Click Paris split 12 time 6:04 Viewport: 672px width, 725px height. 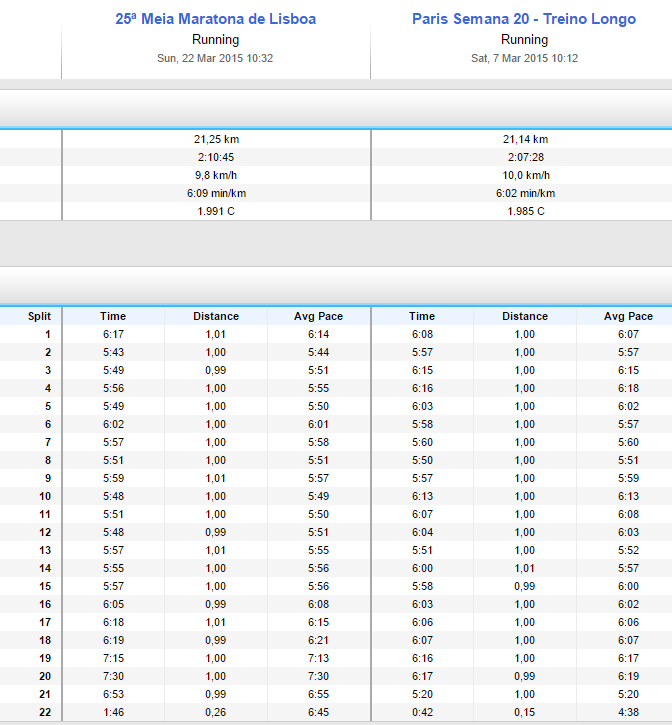422,532
